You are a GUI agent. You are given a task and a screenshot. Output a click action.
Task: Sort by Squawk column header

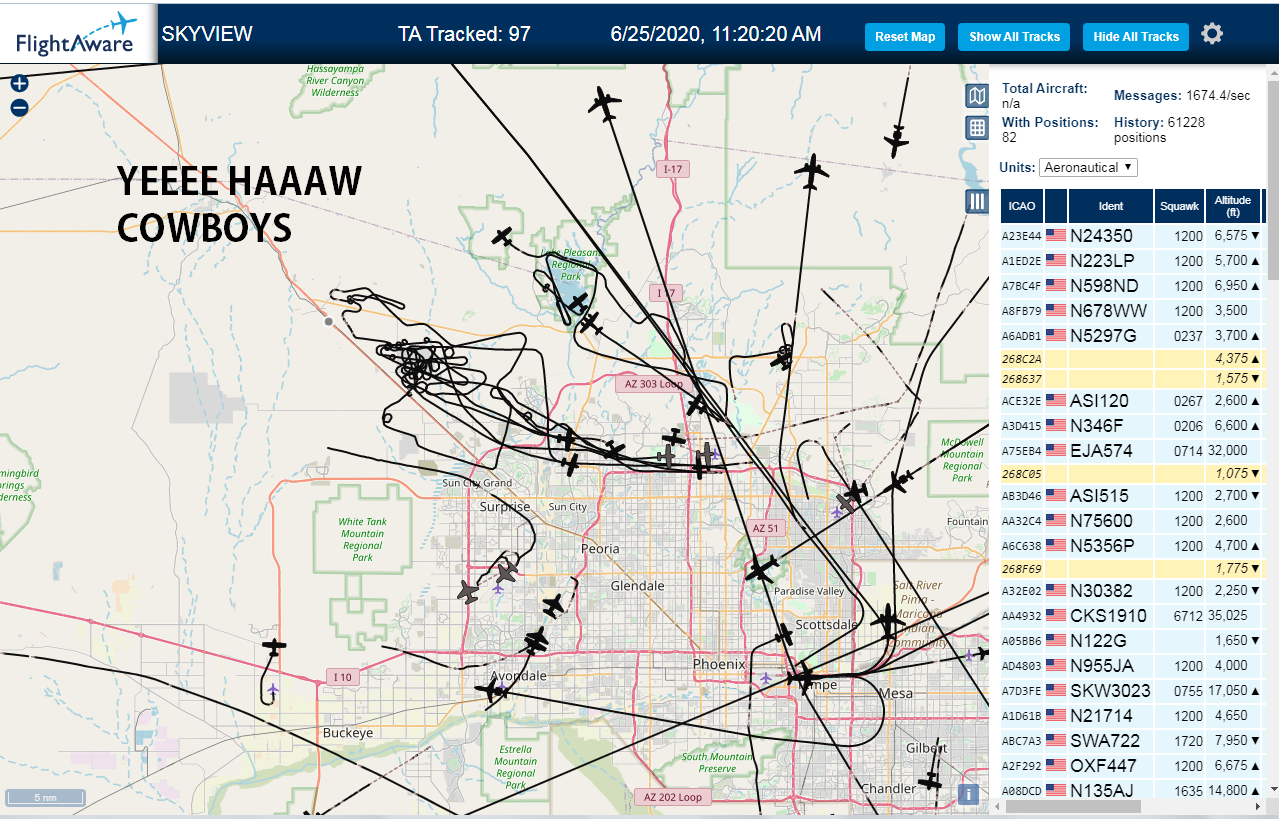tap(1179, 206)
